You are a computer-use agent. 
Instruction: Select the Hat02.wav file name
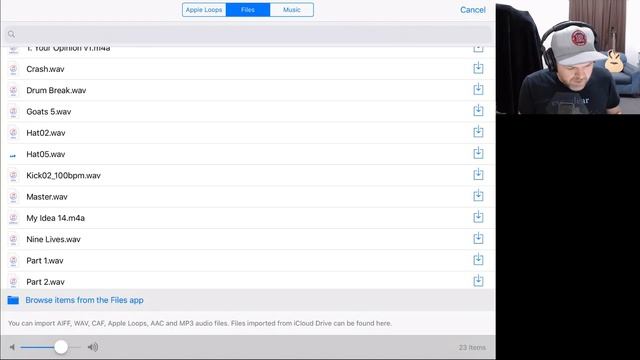point(46,133)
